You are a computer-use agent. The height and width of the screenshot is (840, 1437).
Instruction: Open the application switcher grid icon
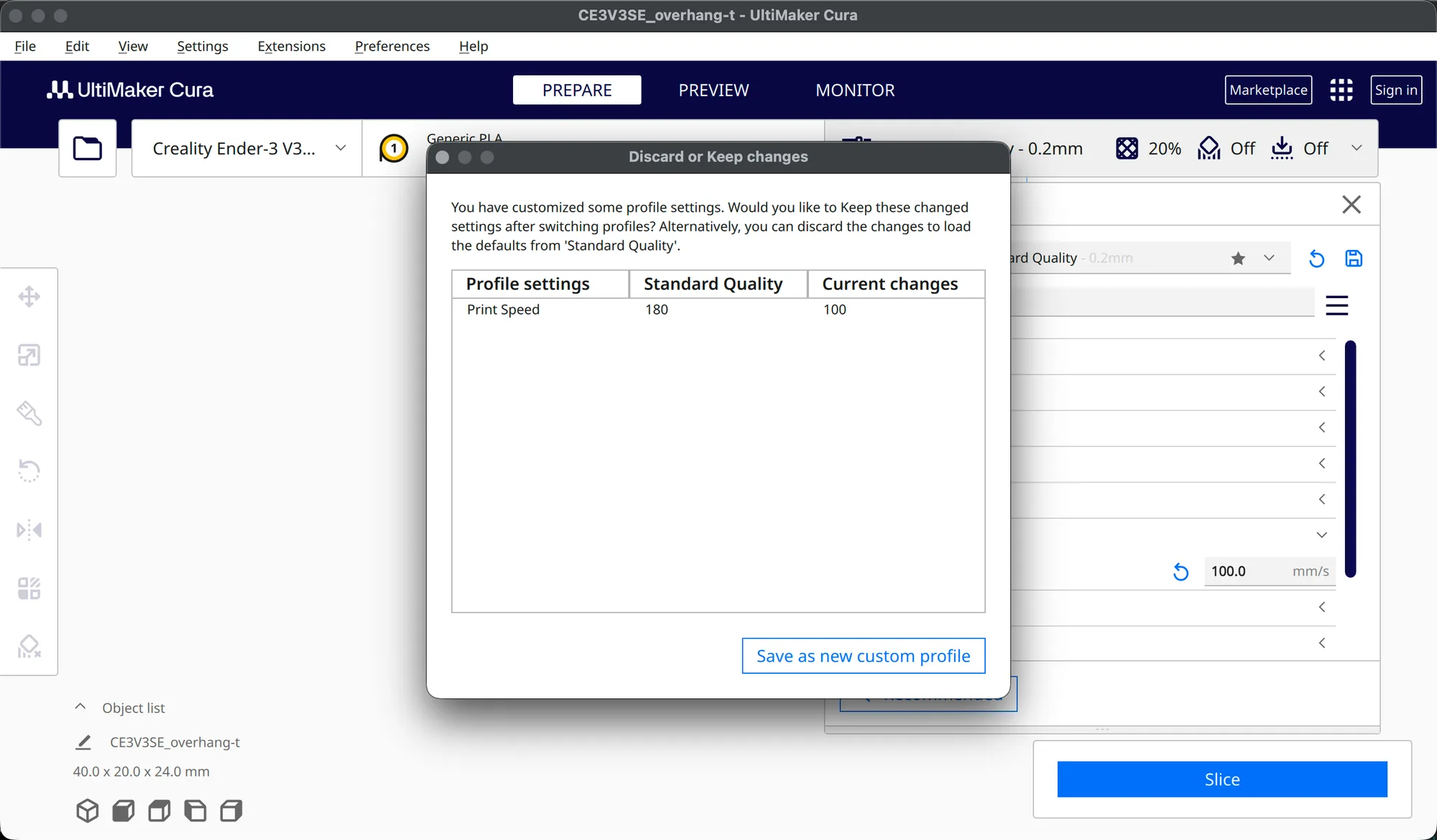pyautogui.click(x=1341, y=90)
